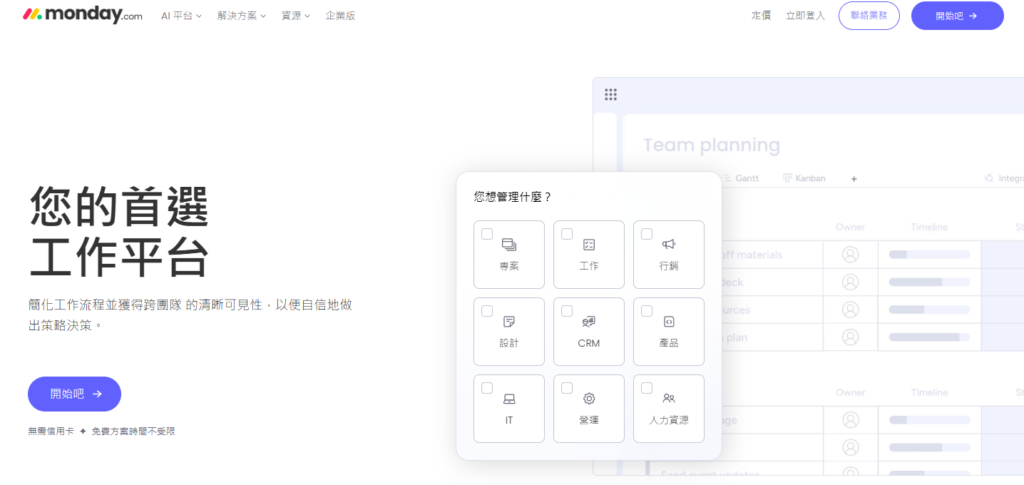This screenshot has height=485, width=1024.
Task: Expand the AI 平台 dropdown menu
Action: click(x=182, y=16)
